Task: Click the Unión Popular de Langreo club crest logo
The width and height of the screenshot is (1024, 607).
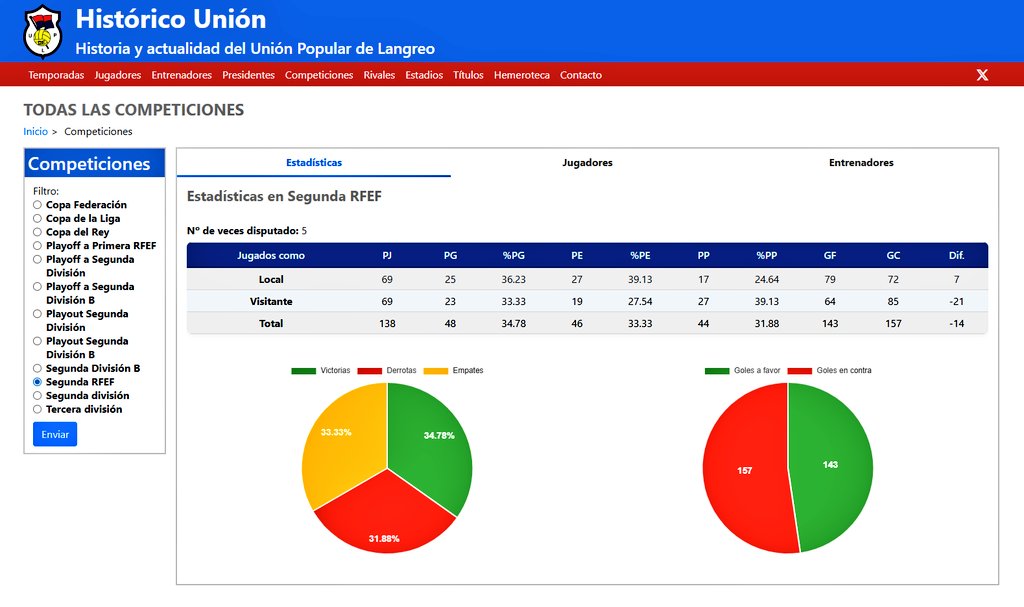Action: (42, 31)
